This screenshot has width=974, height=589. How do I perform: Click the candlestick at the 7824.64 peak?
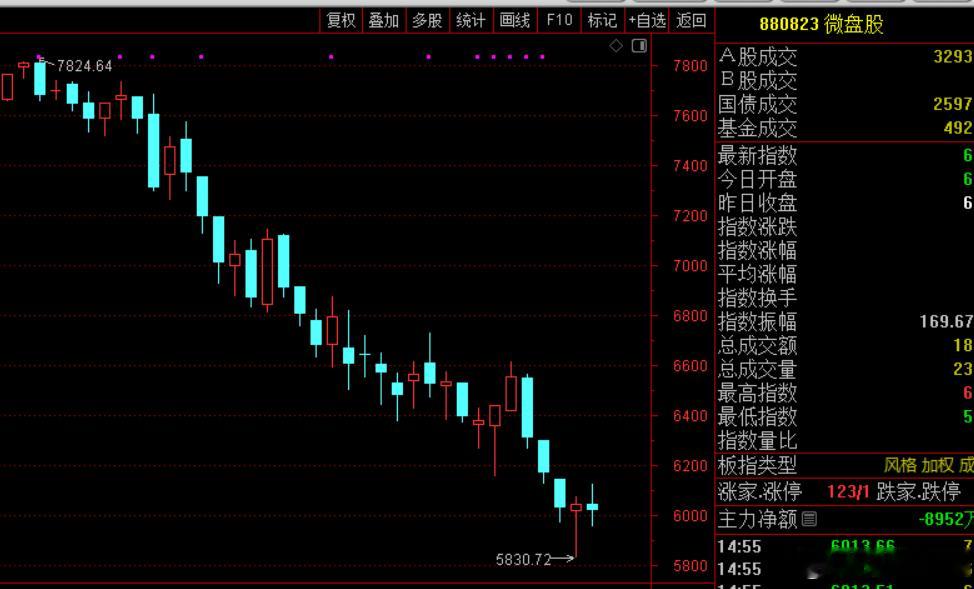pos(40,78)
